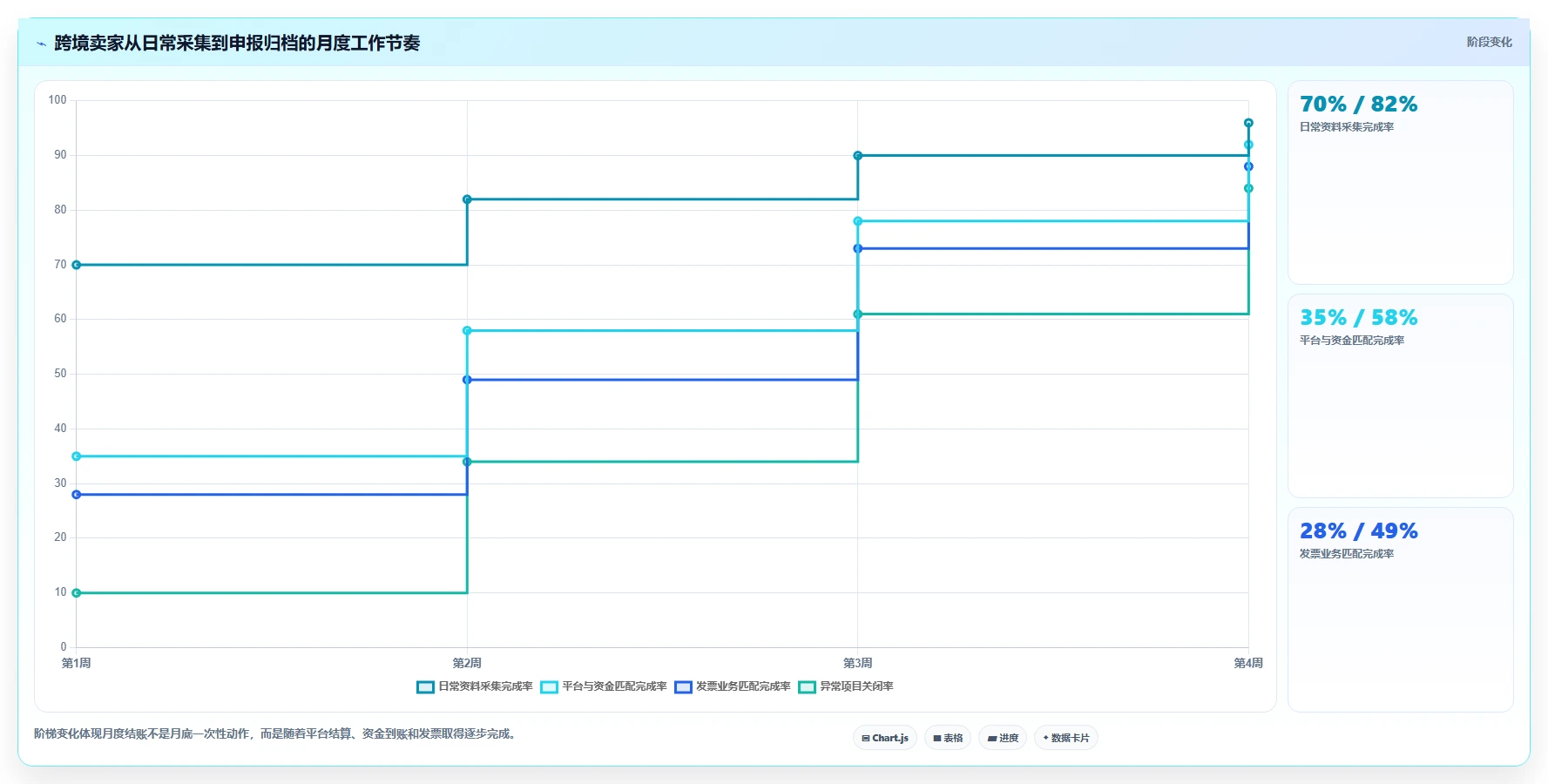Select the 第1周 point at 35 on 平台与资金匹配完成率

click(x=77, y=456)
